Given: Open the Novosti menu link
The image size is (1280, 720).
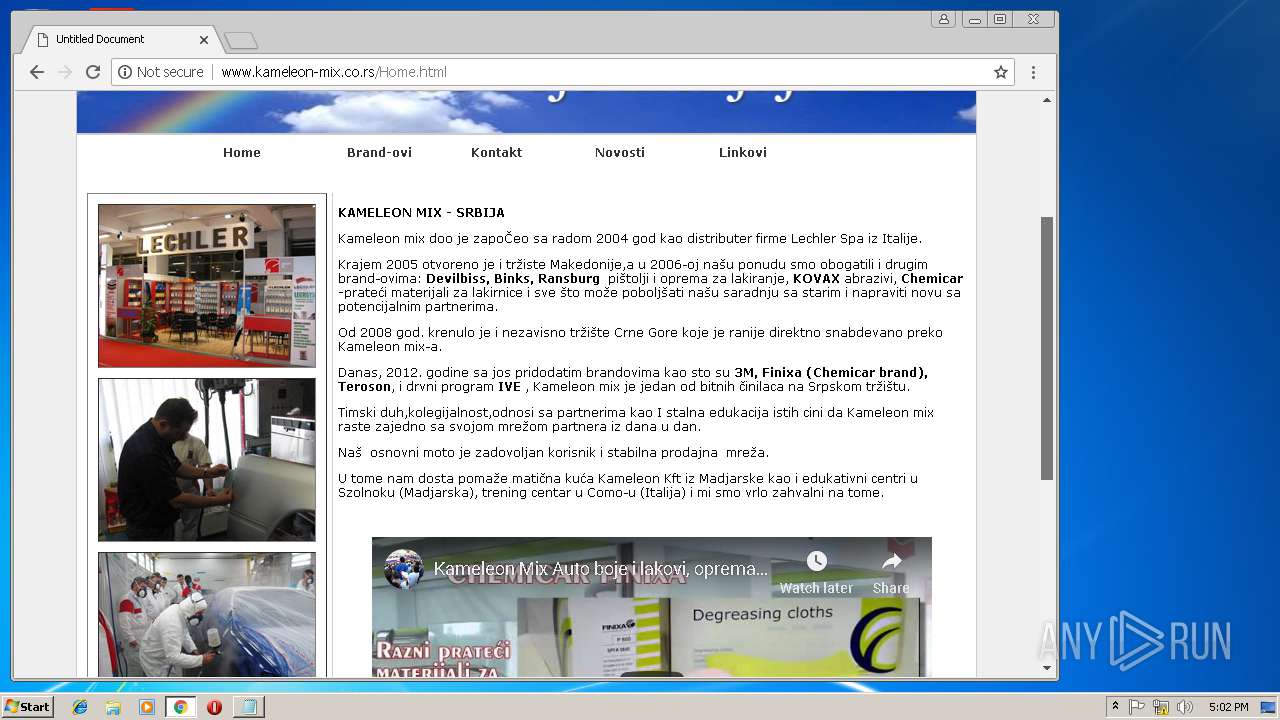Looking at the screenshot, I should [620, 153].
